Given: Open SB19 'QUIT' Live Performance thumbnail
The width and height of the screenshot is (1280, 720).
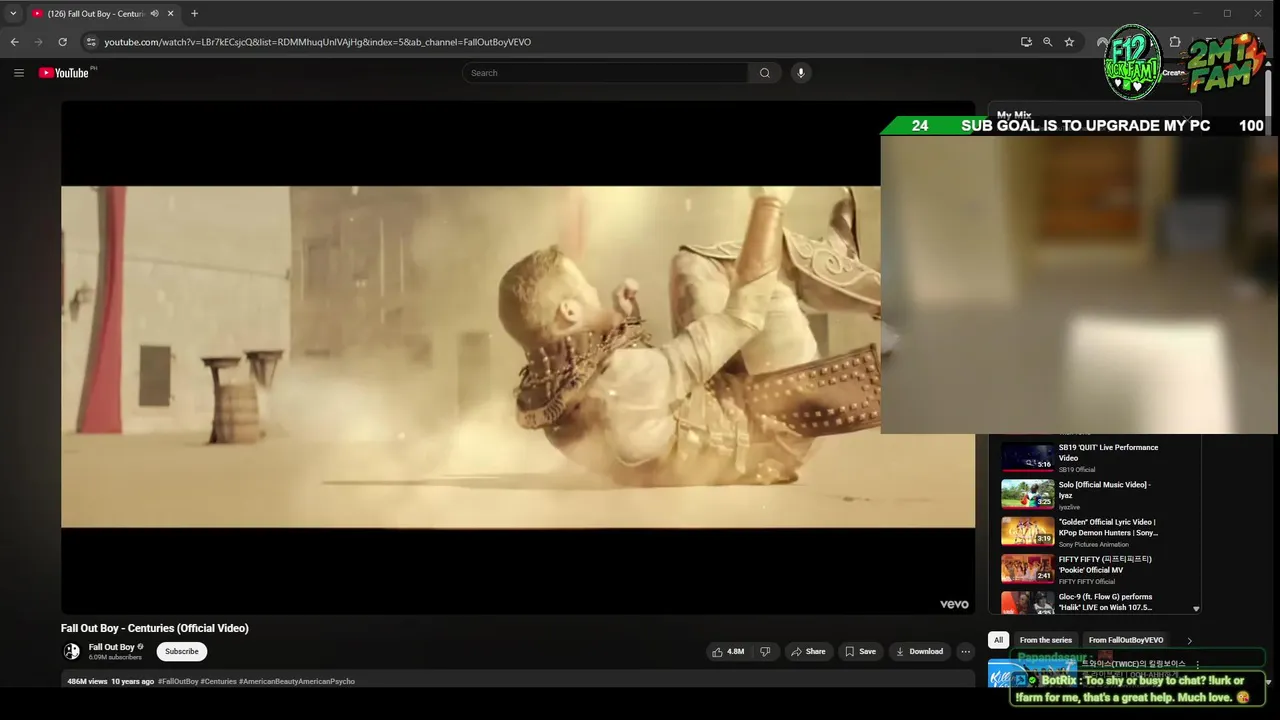Looking at the screenshot, I should [1027, 457].
